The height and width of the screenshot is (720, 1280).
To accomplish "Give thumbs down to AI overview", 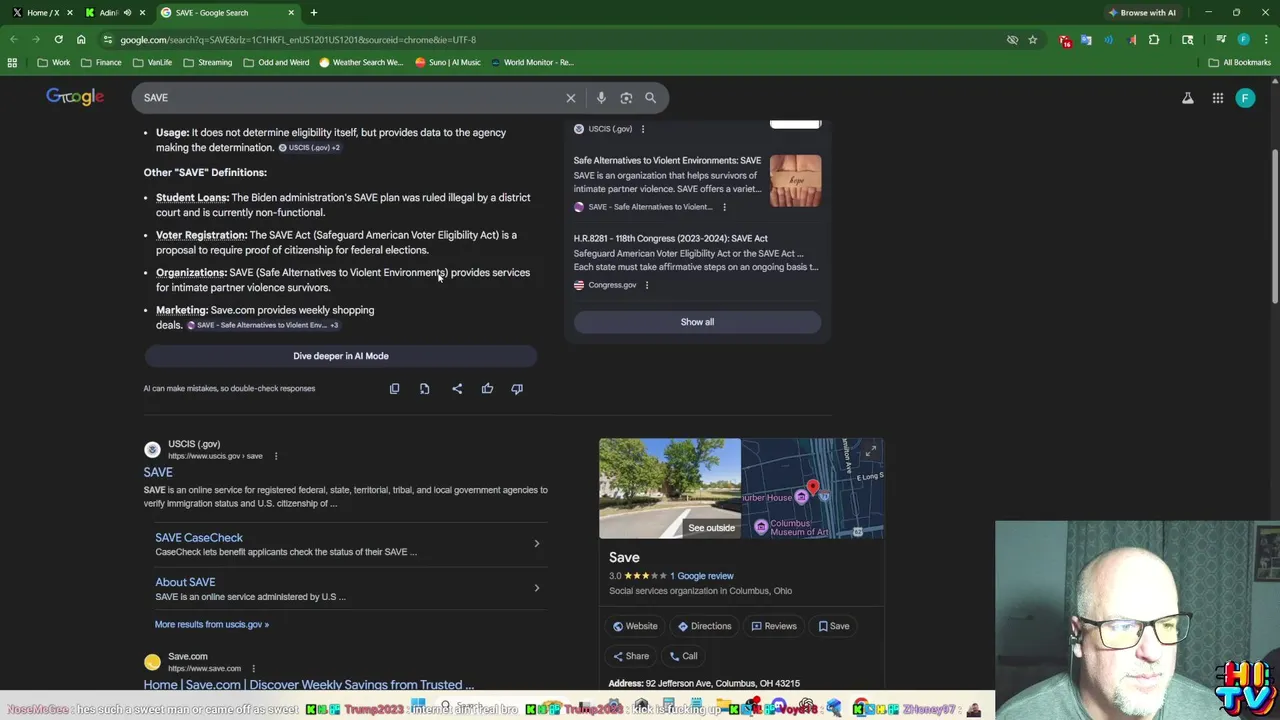I will (x=517, y=389).
